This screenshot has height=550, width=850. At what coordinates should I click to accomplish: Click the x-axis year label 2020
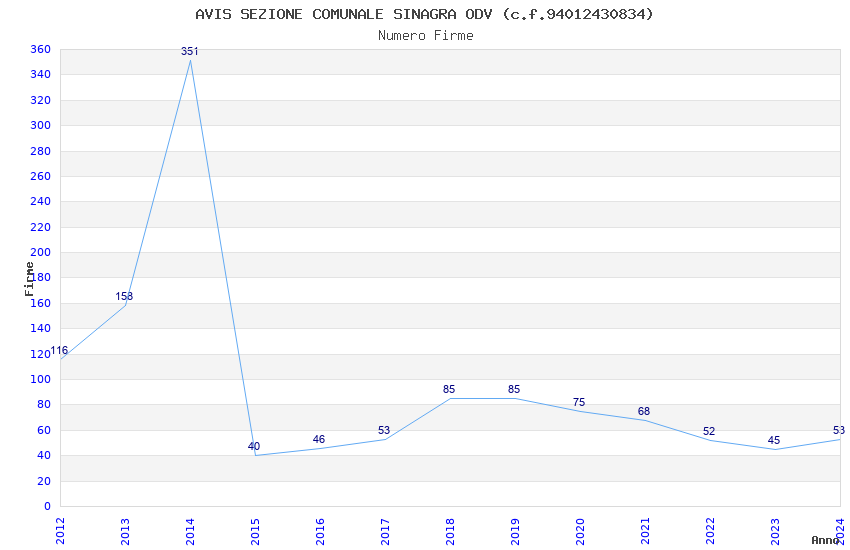(x=581, y=531)
